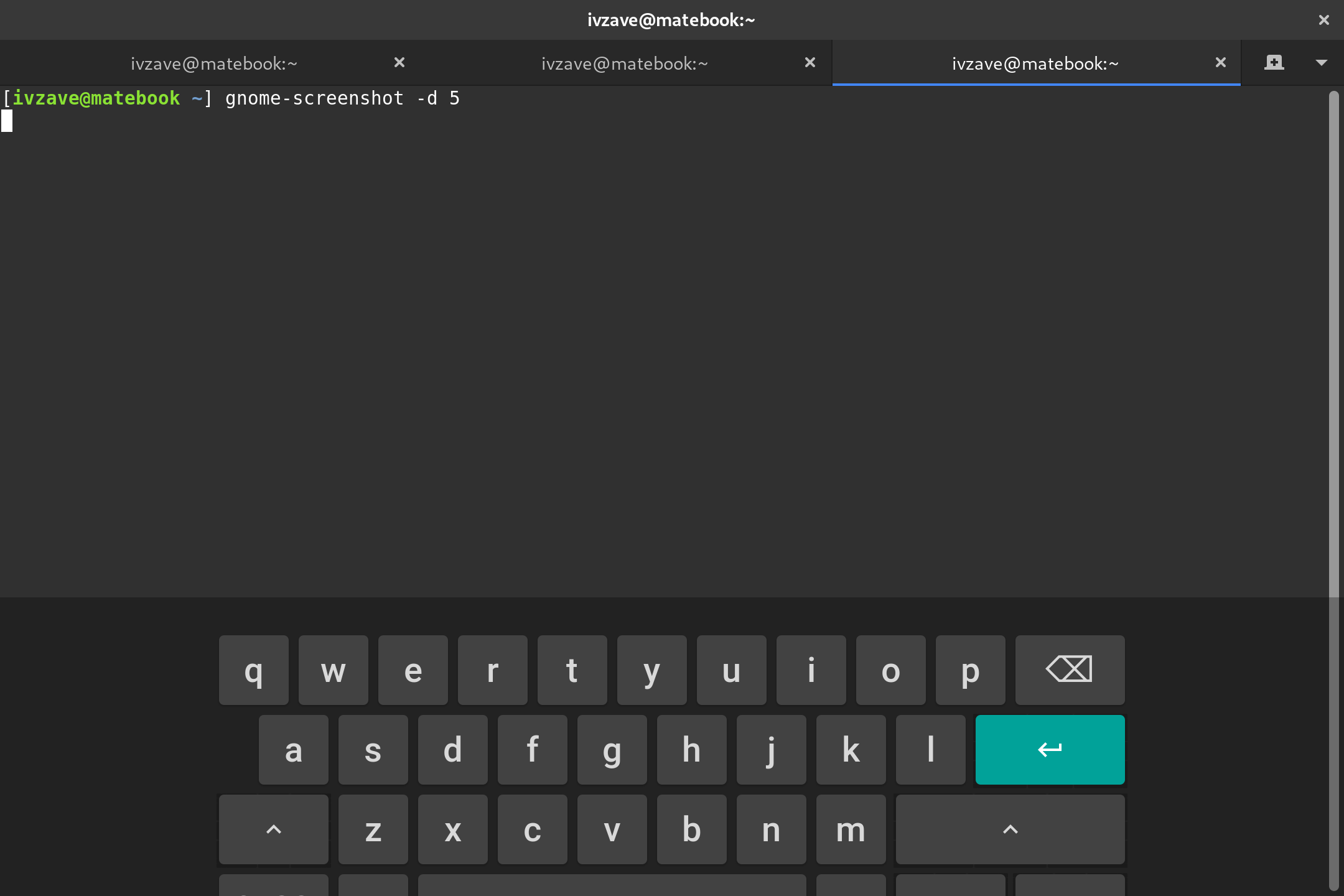This screenshot has width=1344, height=896.
Task: Hit the teal return key
Action: point(1050,750)
